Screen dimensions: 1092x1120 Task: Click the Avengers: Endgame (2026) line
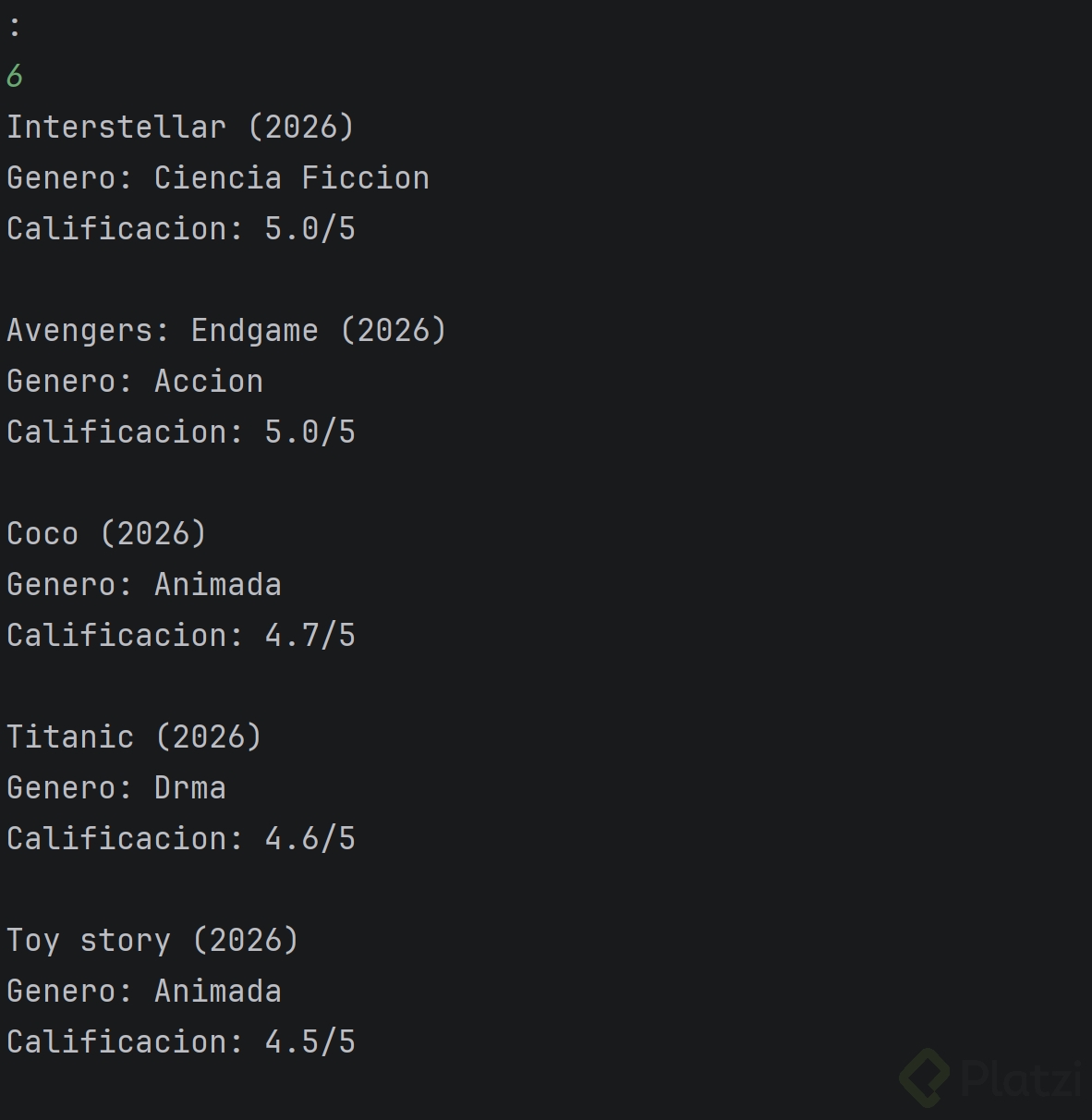pyautogui.click(x=226, y=330)
